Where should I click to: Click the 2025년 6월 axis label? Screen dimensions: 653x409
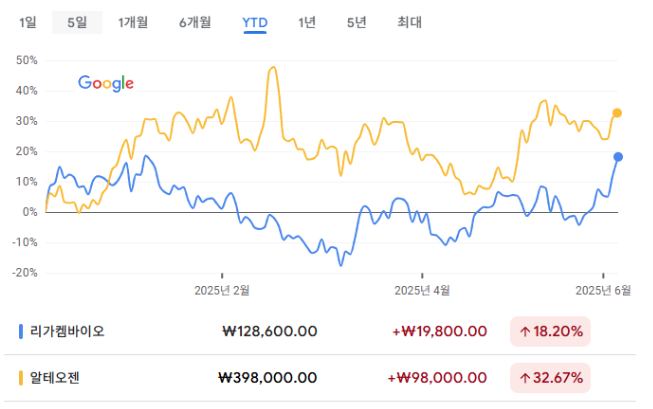(x=603, y=290)
